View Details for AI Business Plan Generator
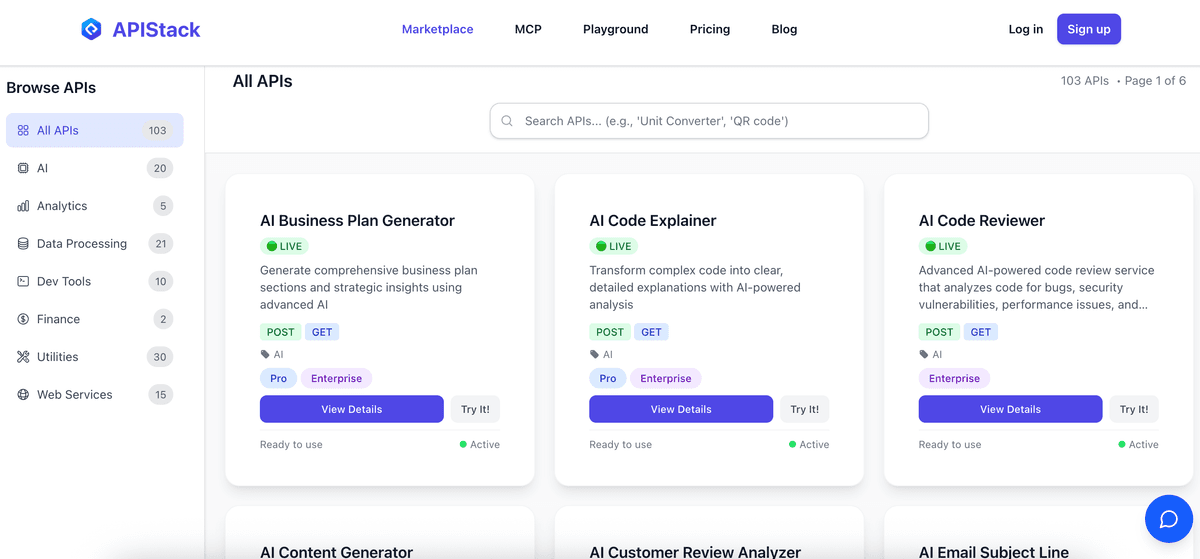This screenshot has height=559, width=1200. [x=351, y=409]
